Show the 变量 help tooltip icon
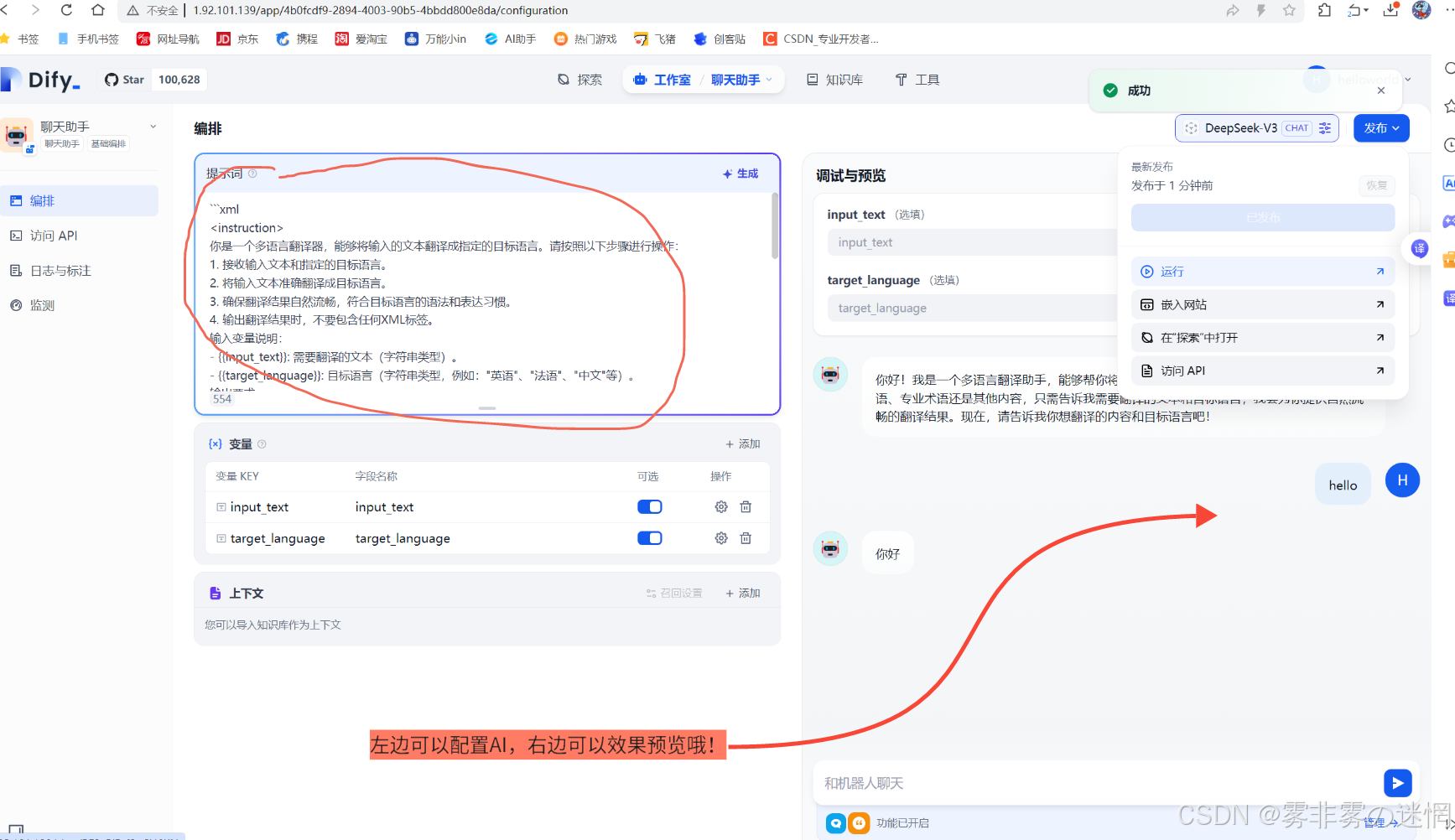This screenshot has width=1455, height=840. coord(262,444)
